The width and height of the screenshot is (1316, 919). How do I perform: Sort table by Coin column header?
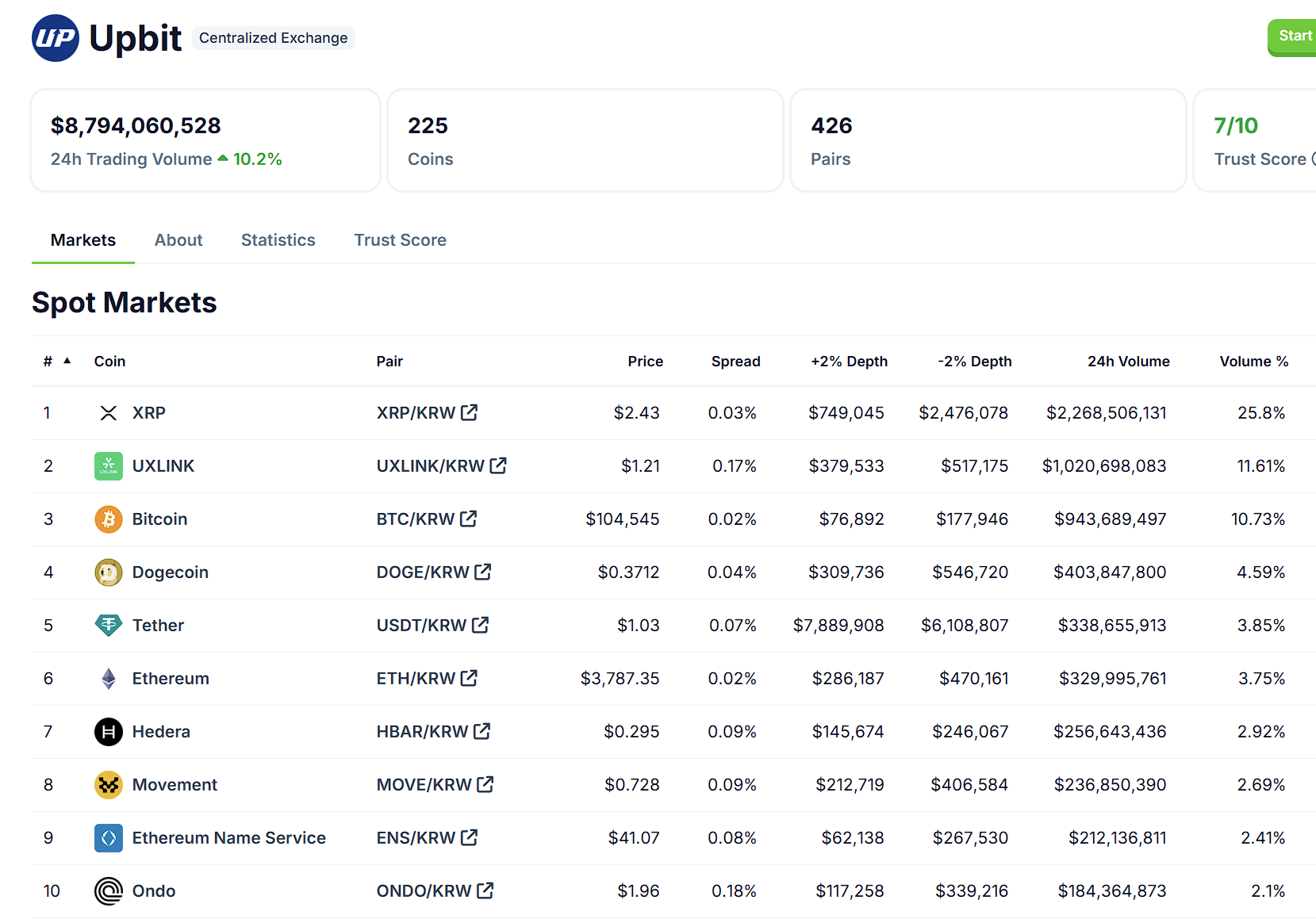coord(110,362)
